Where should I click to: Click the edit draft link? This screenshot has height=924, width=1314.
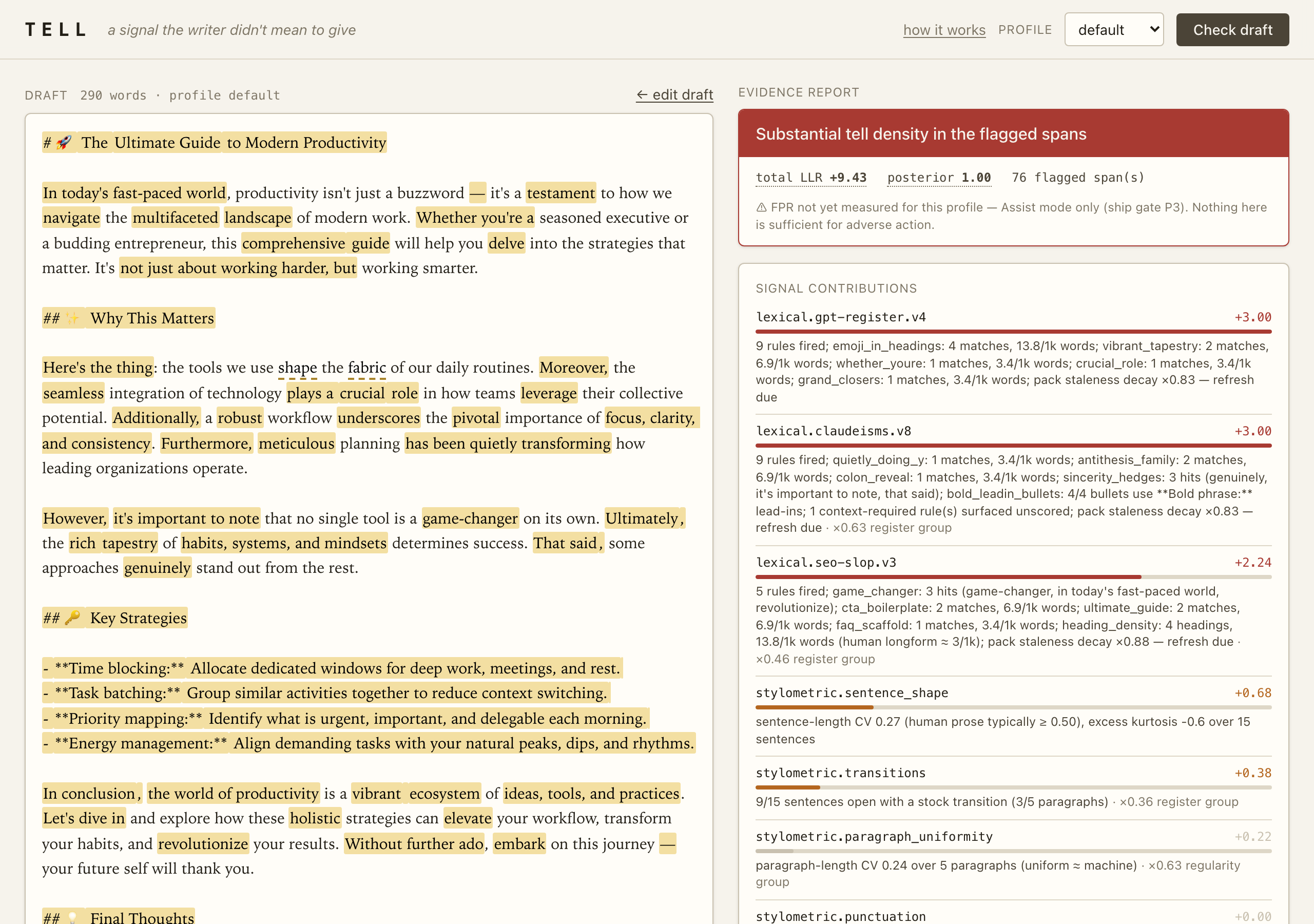(x=674, y=94)
